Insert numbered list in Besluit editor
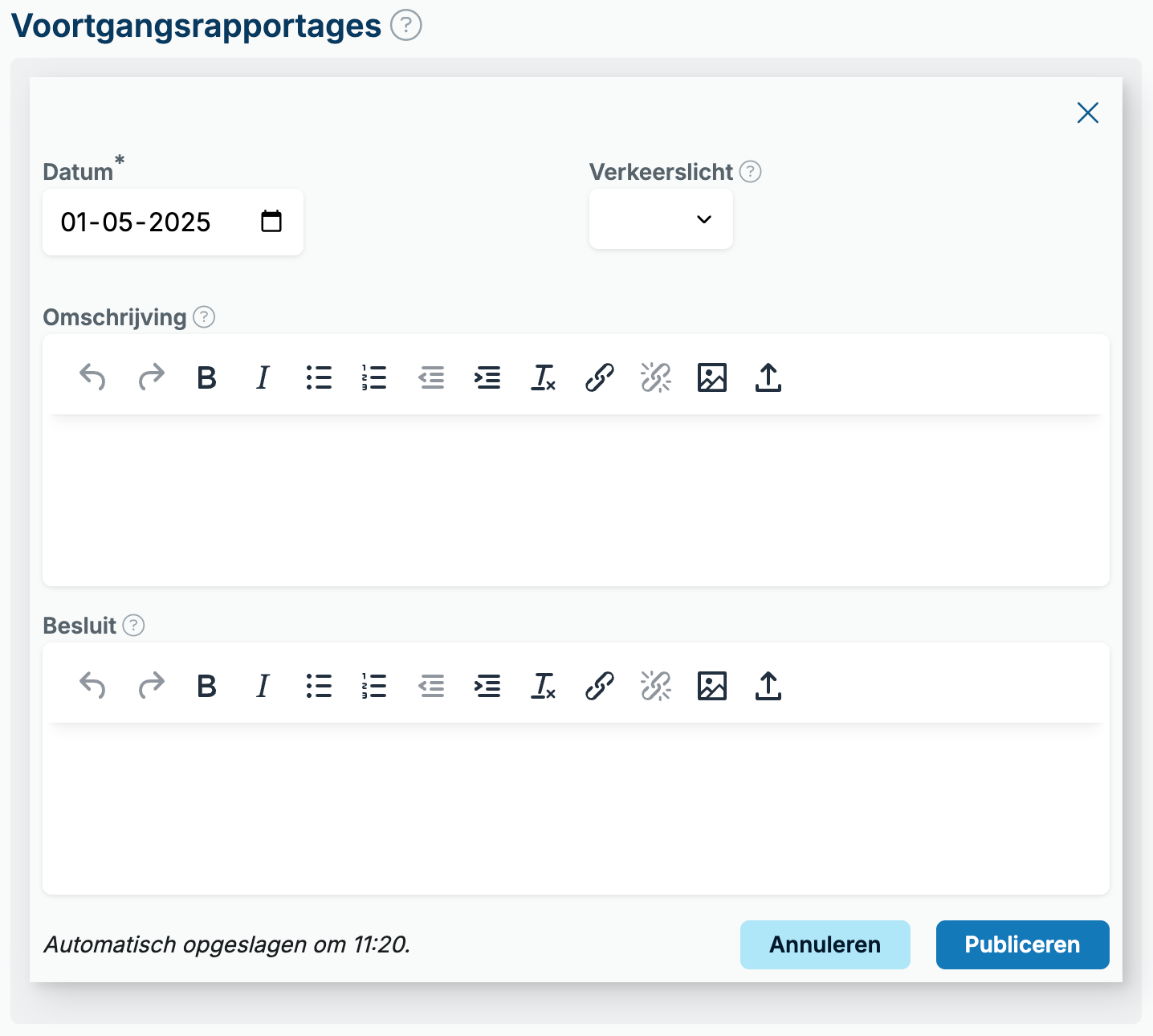The width and height of the screenshot is (1153, 1036). [375, 685]
